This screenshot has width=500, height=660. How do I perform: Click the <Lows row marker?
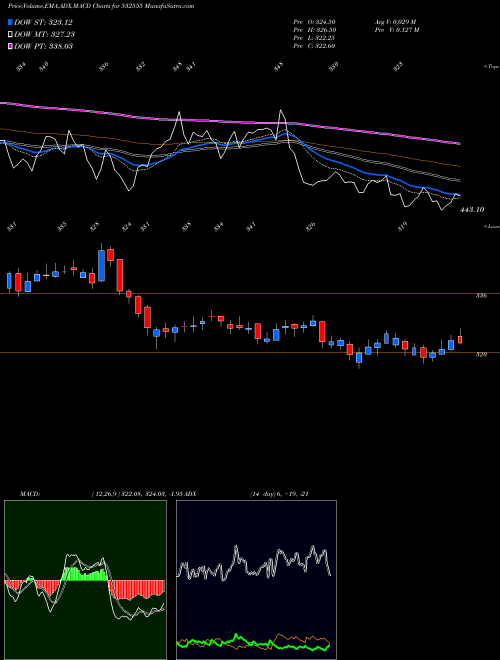click(x=491, y=226)
